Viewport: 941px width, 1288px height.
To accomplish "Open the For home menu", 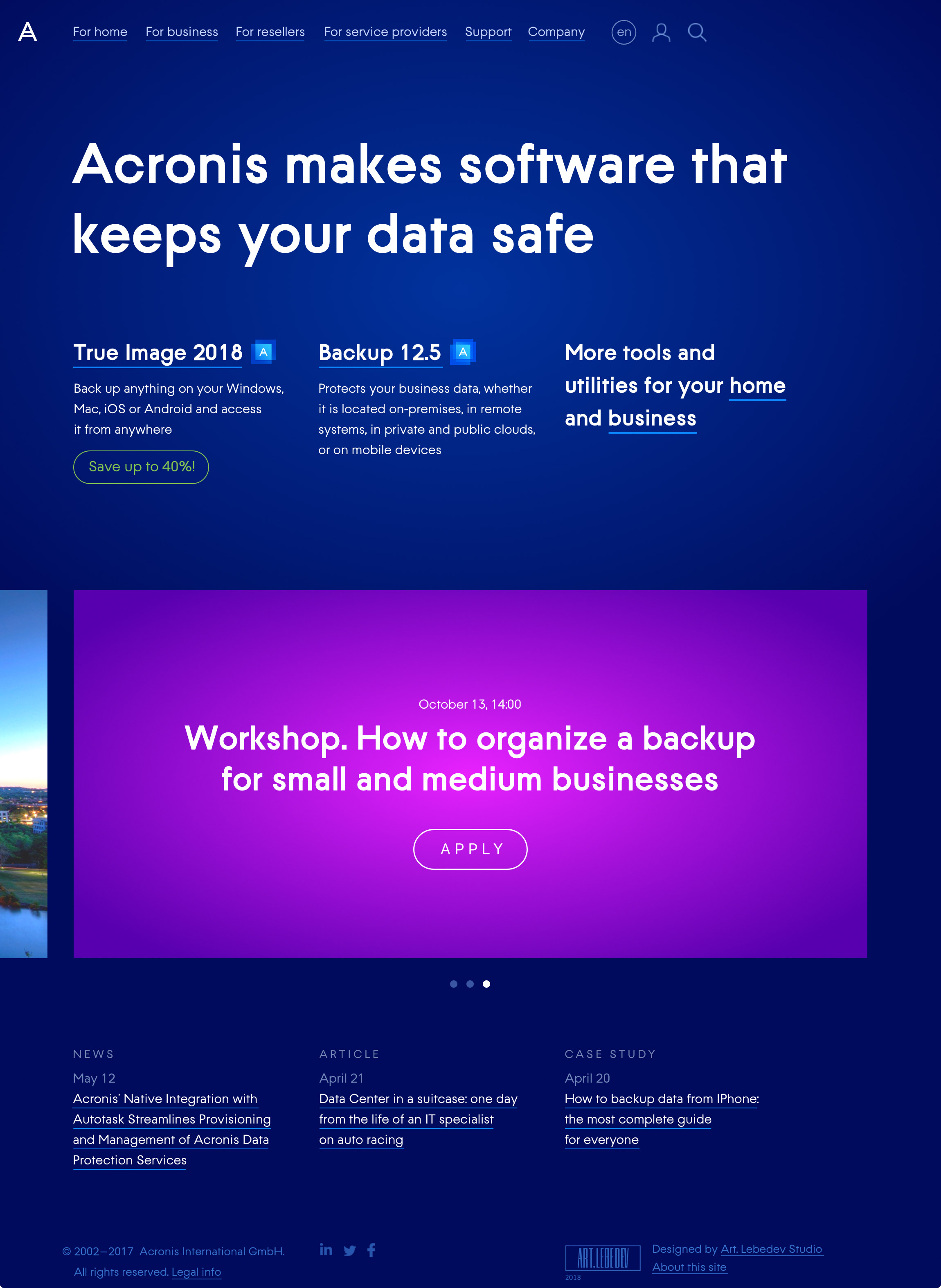I will (100, 32).
